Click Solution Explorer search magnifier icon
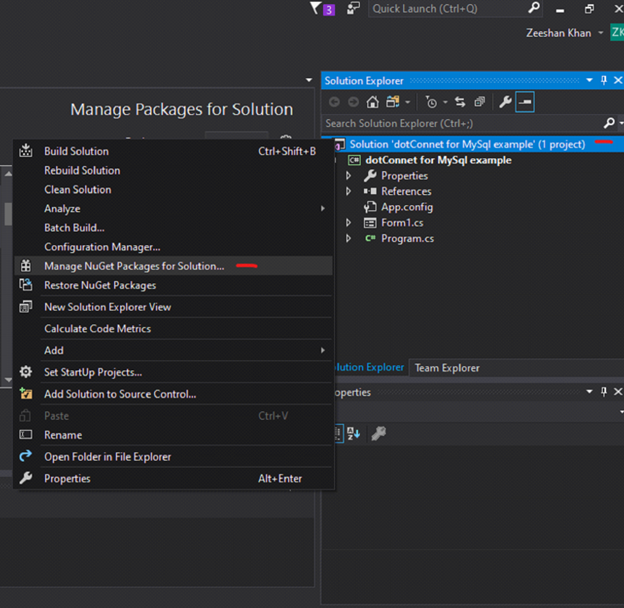 pos(609,123)
